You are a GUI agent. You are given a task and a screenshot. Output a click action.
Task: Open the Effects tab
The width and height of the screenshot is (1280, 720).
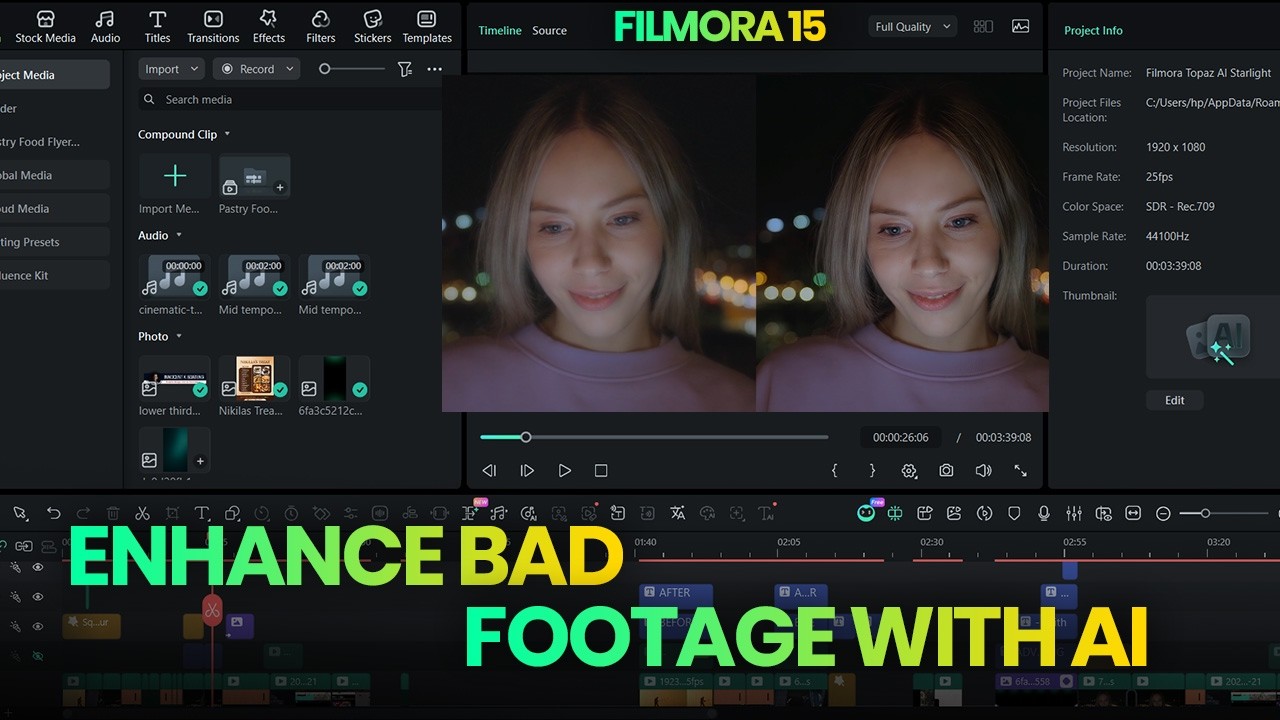click(x=268, y=27)
